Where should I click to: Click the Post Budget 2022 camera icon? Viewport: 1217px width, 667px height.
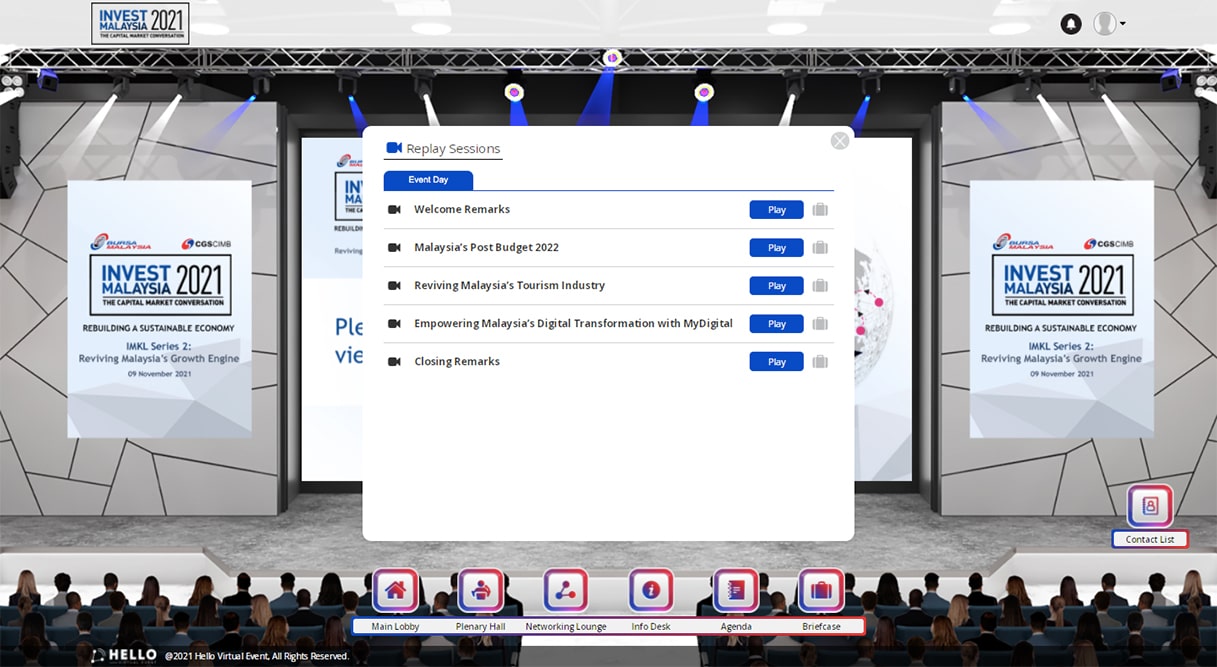(x=394, y=248)
